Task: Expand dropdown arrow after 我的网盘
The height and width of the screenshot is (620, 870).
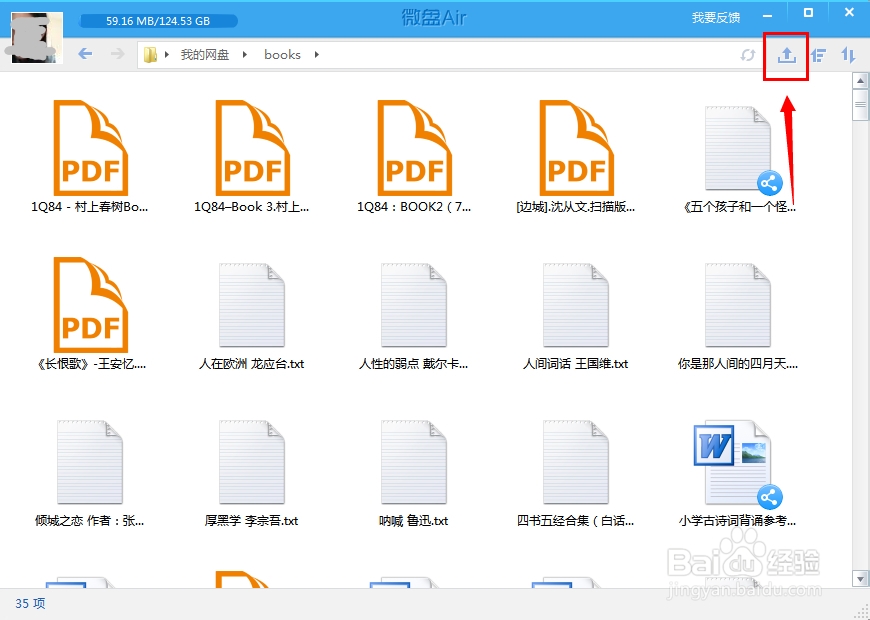Action: (245, 54)
